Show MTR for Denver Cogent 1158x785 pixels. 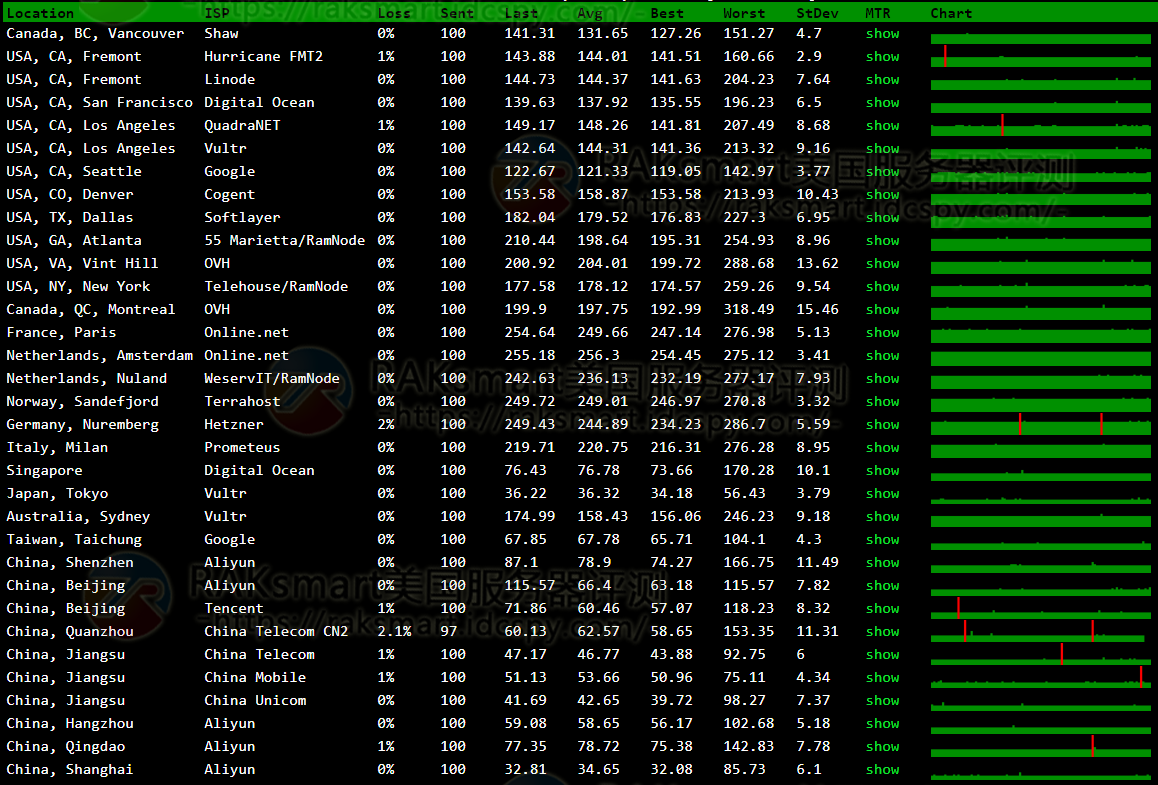point(883,195)
